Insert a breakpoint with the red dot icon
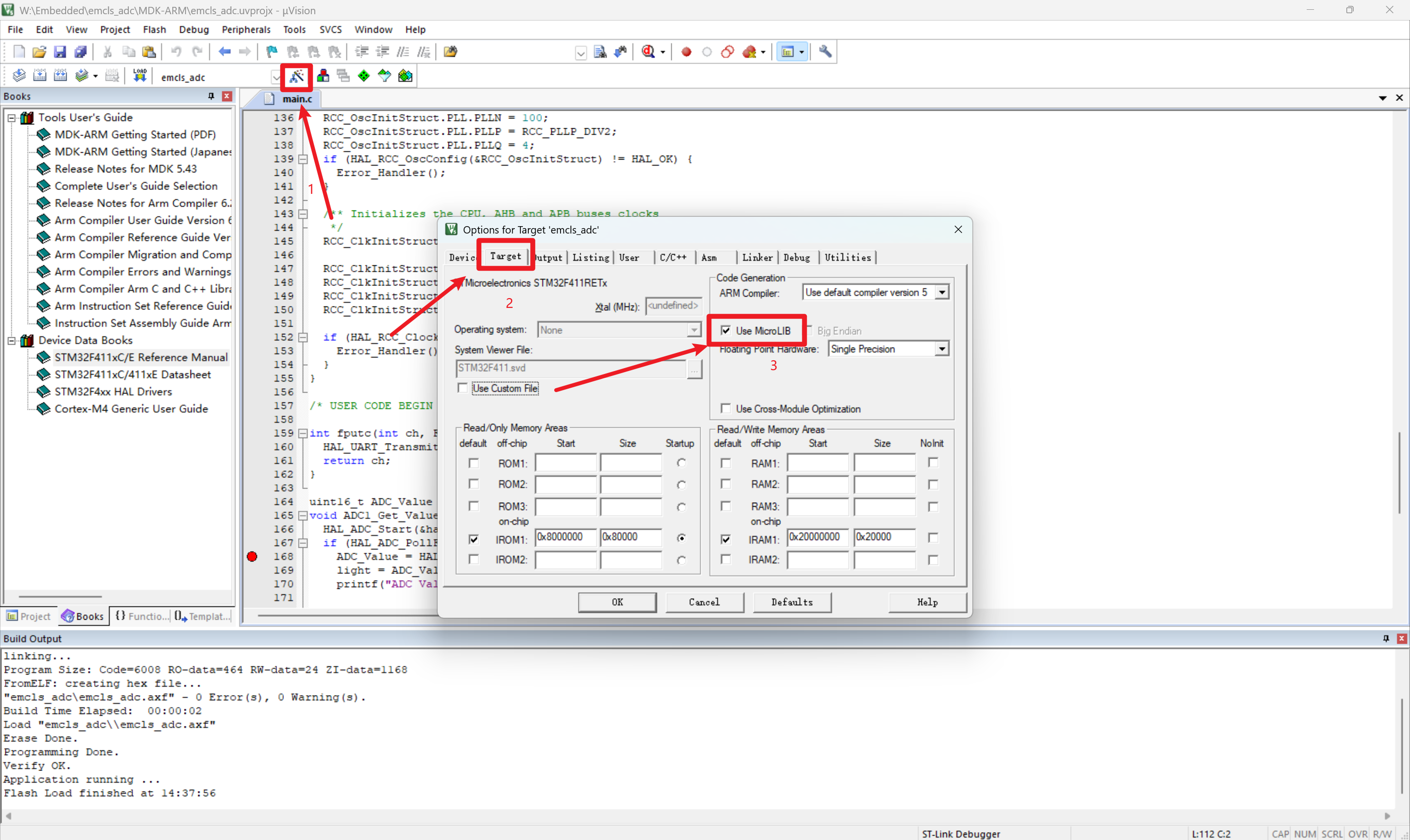Image resolution: width=1410 pixels, height=840 pixels. tap(686, 52)
